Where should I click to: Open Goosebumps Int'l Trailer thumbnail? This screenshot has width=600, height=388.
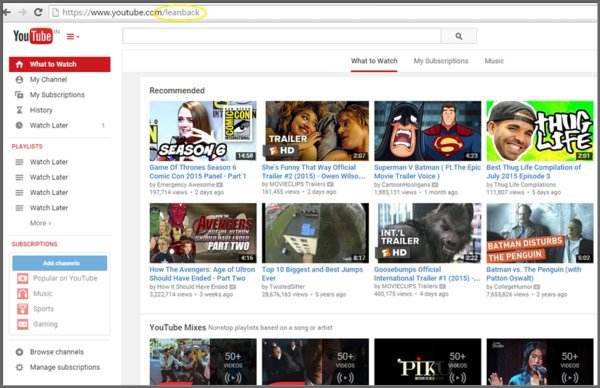427,233
